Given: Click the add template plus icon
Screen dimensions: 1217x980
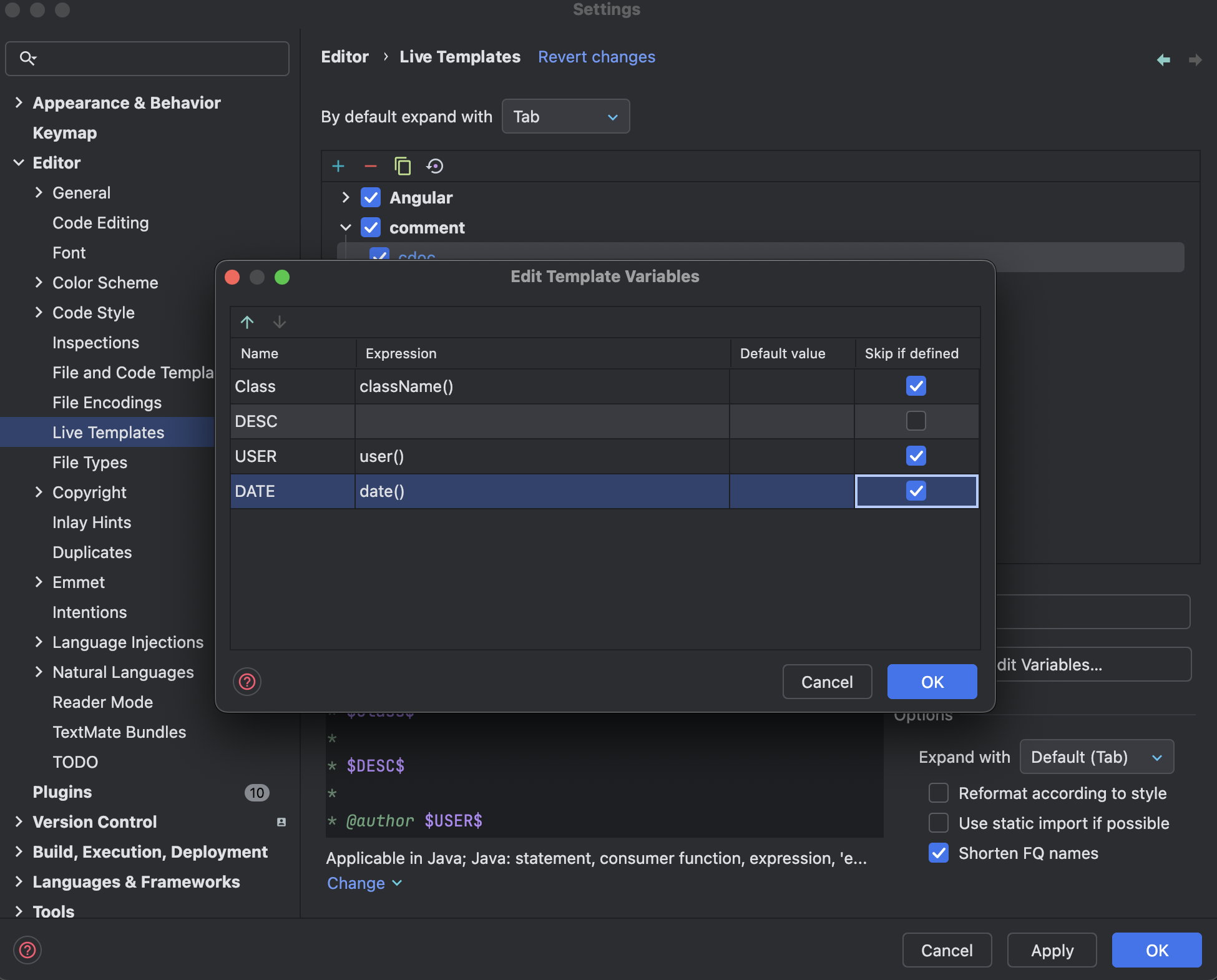Looking at the screenshot, I should 338,166.
